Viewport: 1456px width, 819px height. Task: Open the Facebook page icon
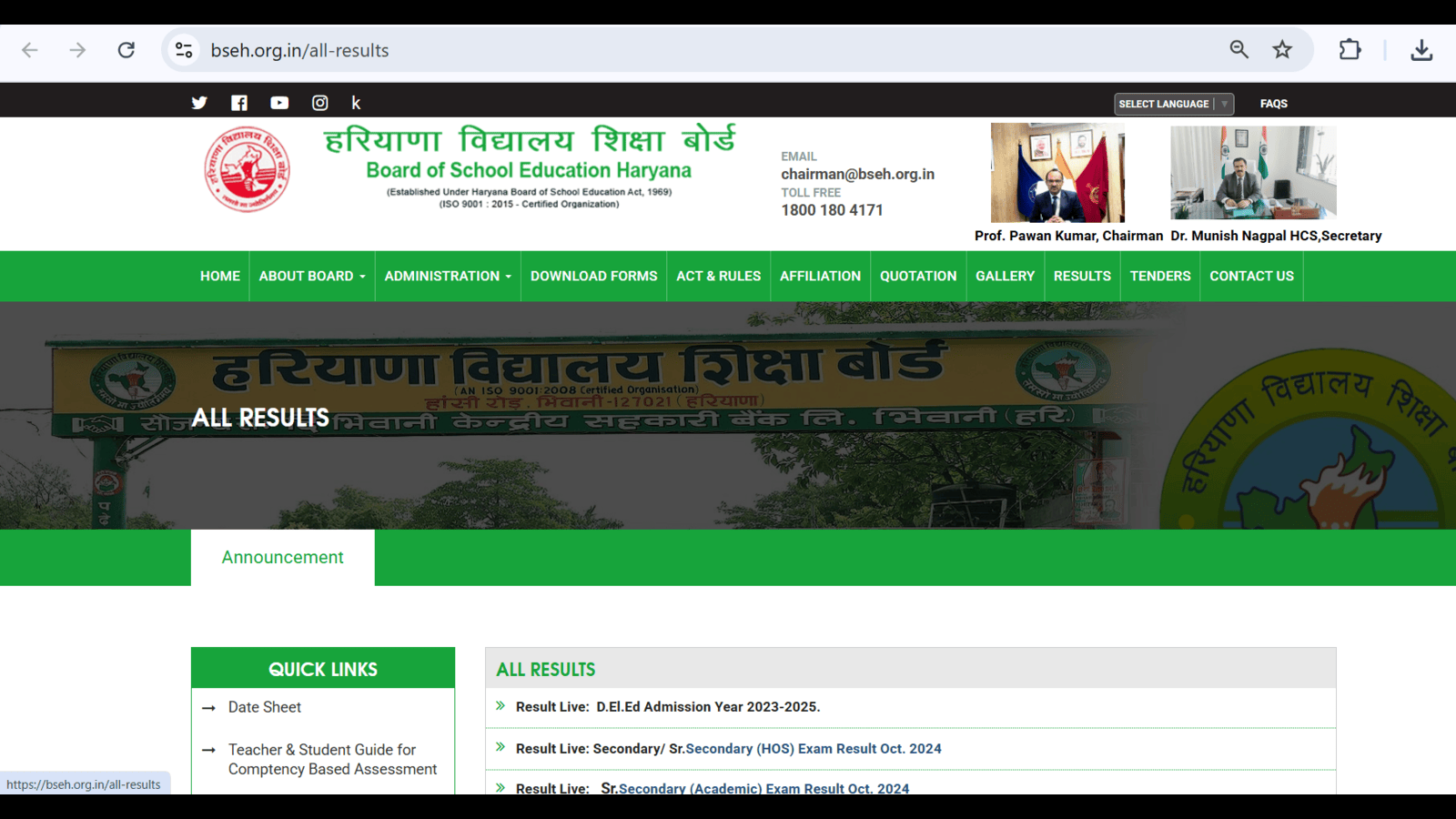(x=239, y=103)
